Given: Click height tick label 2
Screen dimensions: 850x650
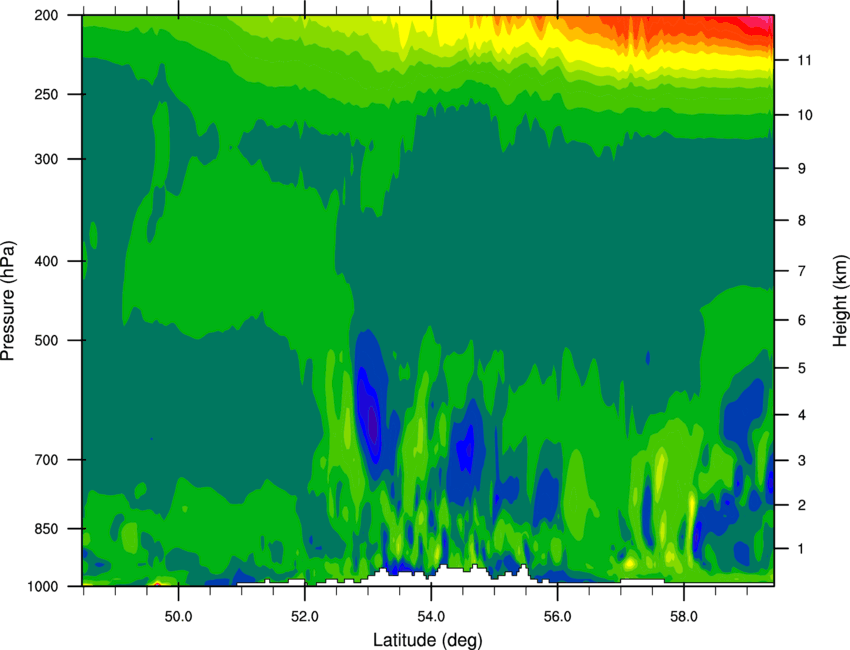Looking at the screenshot, I should click(802, 505).
